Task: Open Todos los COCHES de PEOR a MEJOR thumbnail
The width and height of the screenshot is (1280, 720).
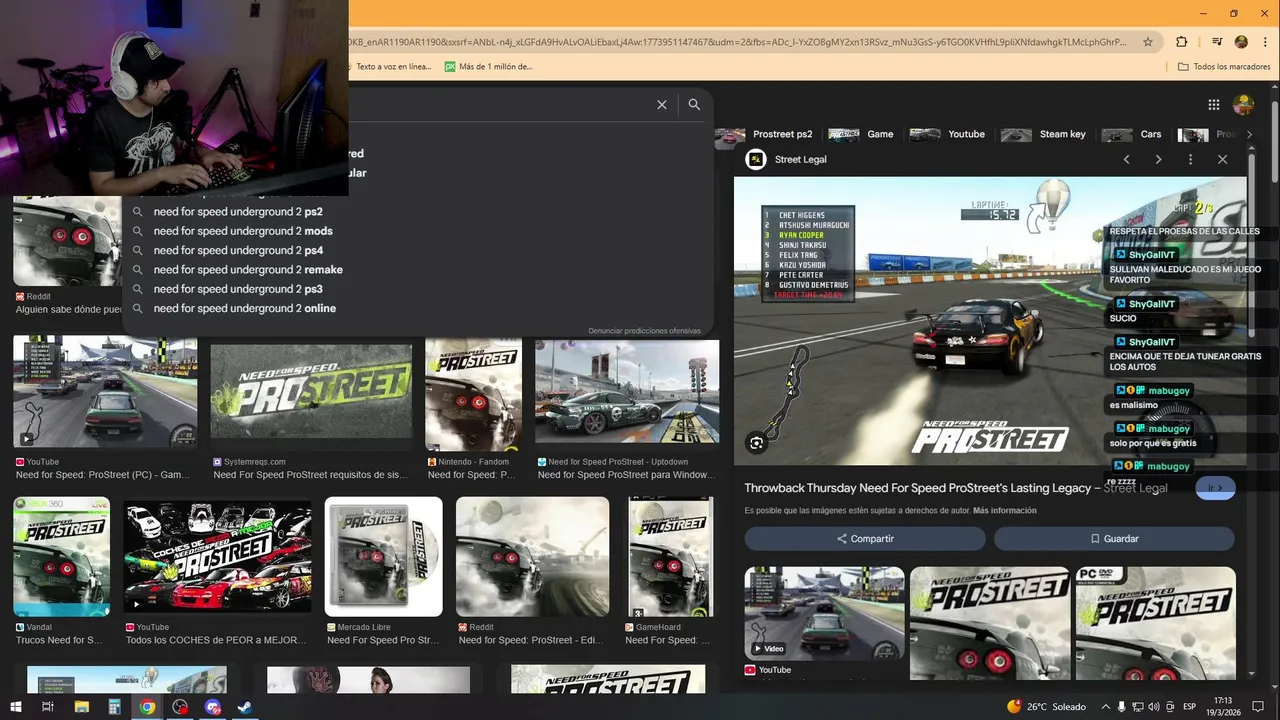Action: coord(218,557)
